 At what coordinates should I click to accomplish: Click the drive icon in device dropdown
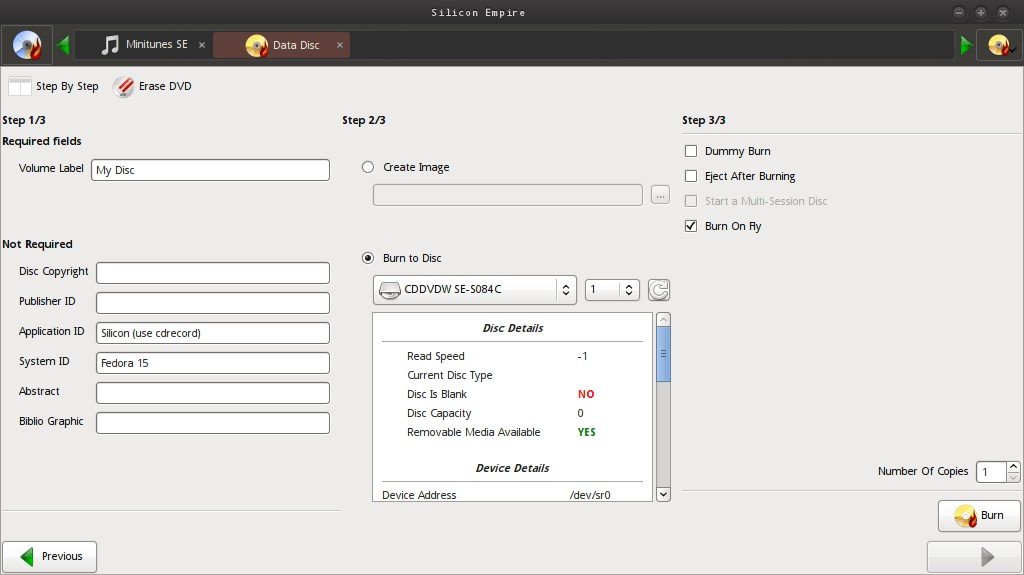point(390,290)
